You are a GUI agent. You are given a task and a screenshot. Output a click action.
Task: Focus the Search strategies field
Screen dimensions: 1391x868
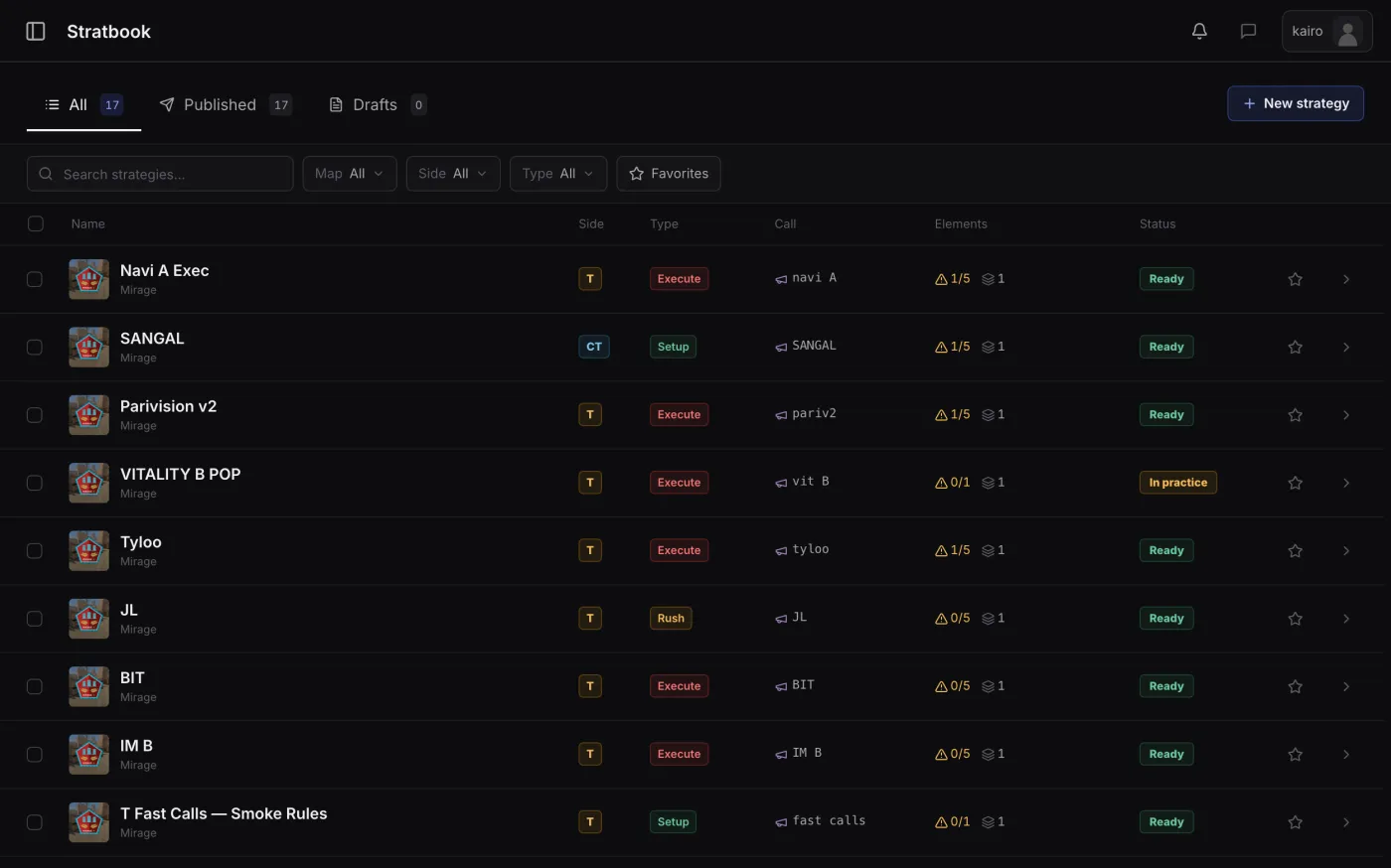pyautogui.click(x=160, y=174)
